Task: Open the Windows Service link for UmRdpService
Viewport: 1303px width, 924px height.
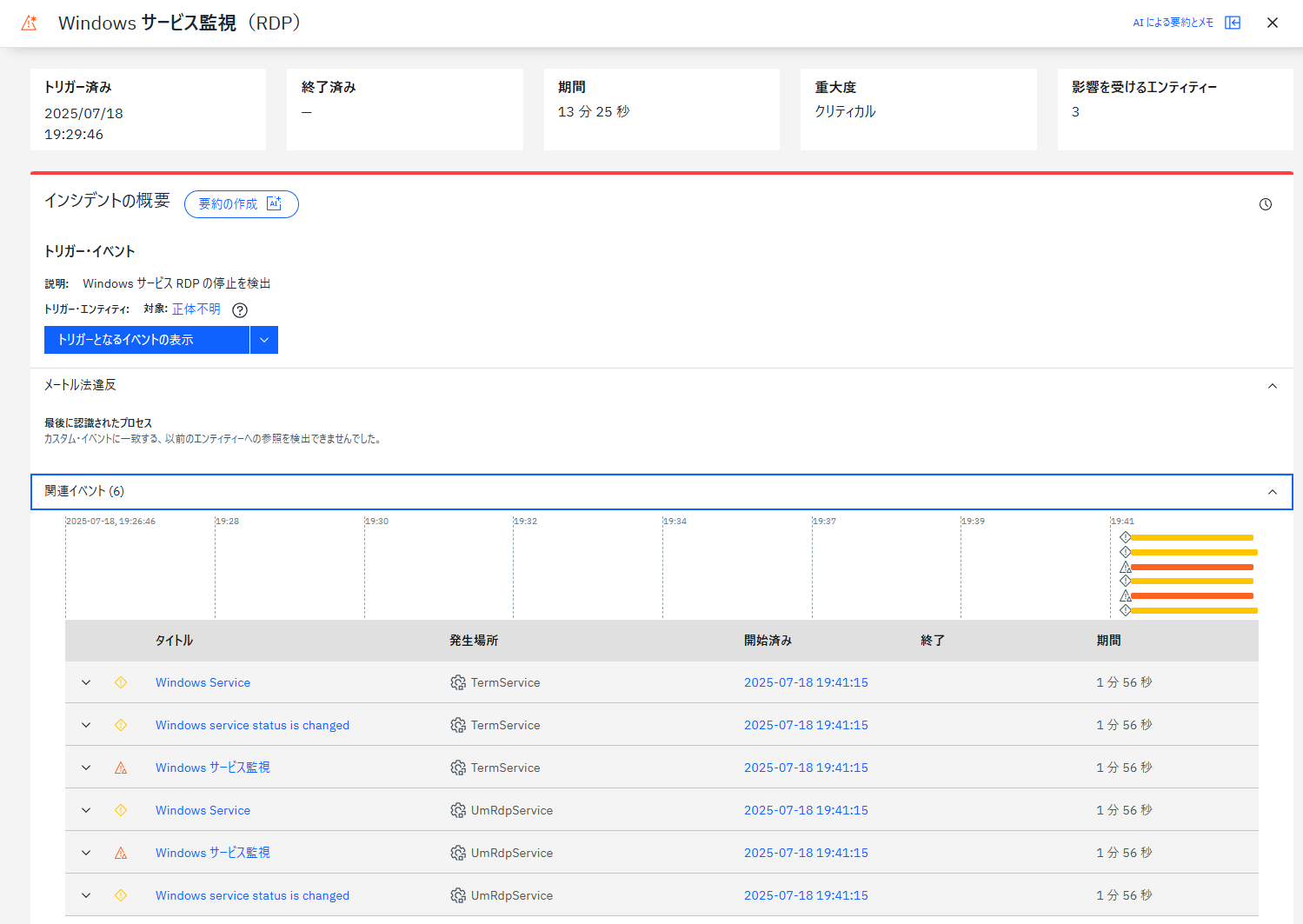Action: [203, 810]
